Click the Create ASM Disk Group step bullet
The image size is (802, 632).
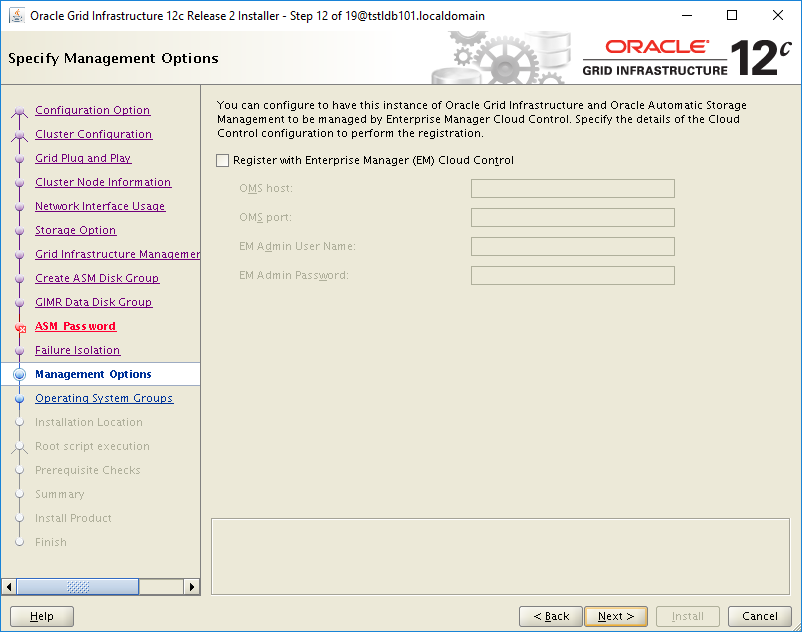[19, 279]
